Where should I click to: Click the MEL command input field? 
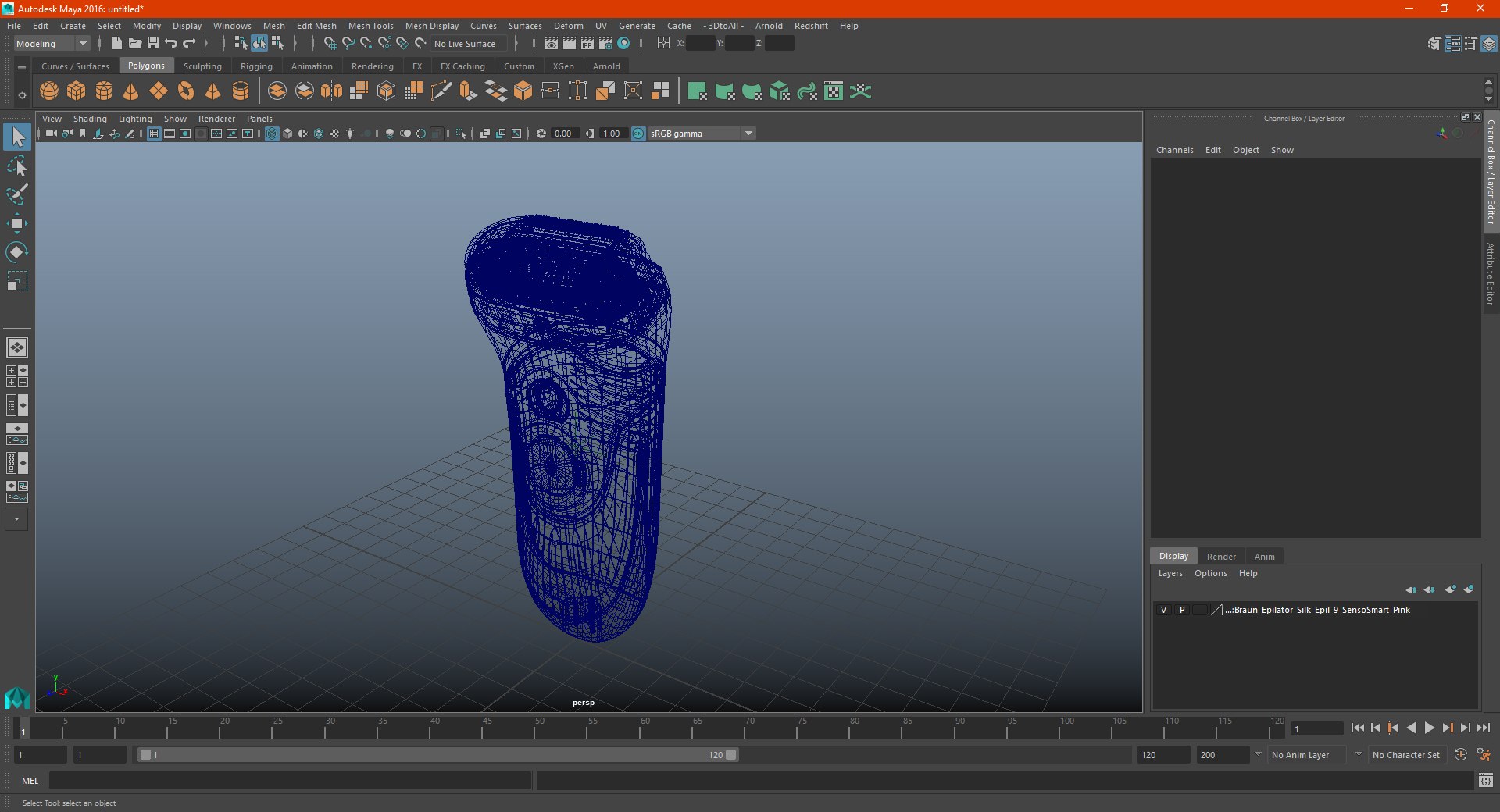pyautogui.click(x=290, y=781)
